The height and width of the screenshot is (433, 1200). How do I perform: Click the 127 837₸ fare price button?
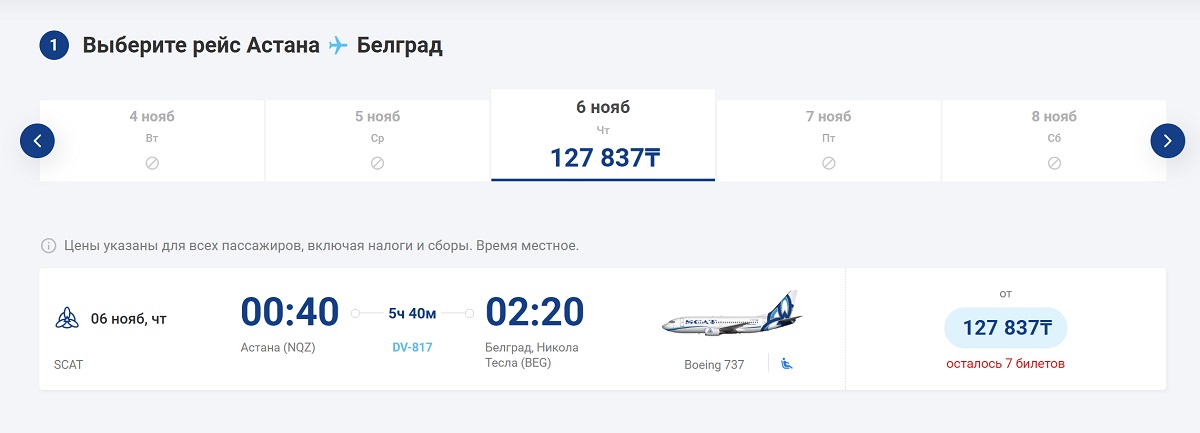pos(1005,328)
